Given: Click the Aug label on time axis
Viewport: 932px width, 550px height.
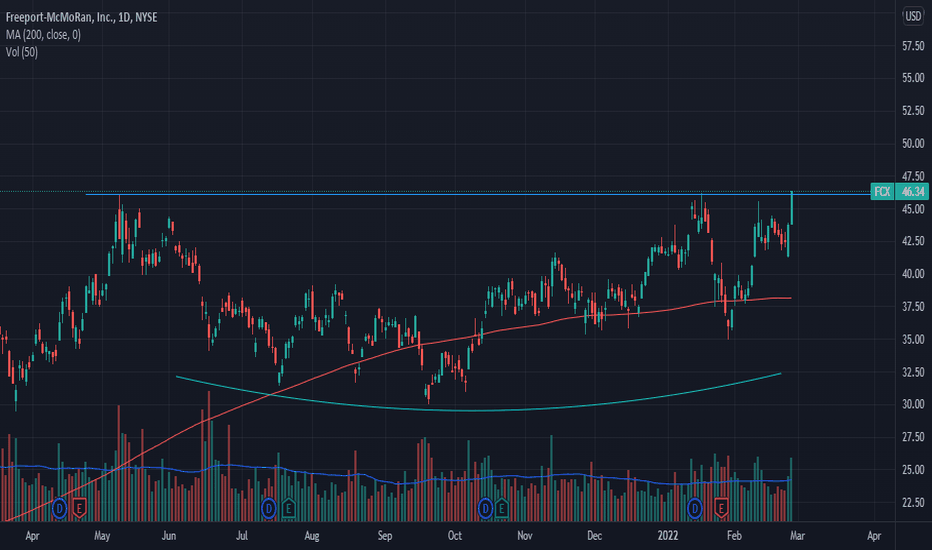Looking at the screenshot, I should (311, 536).
